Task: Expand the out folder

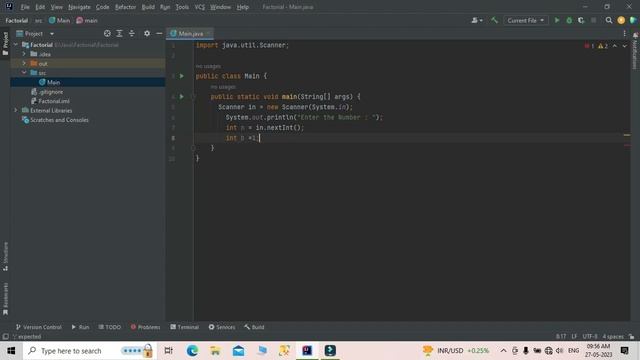Action: point(24,63)
